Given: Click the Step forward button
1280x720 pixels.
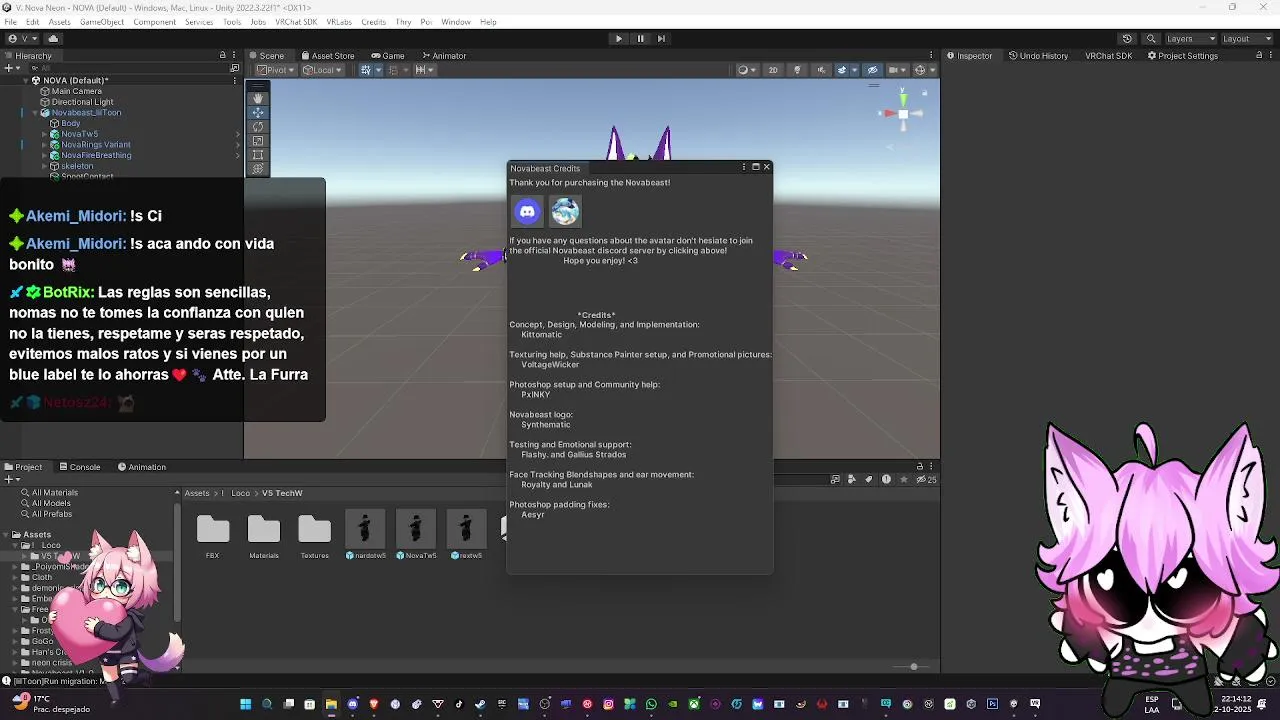Looking at the screenshot, I should pos(661,38).
